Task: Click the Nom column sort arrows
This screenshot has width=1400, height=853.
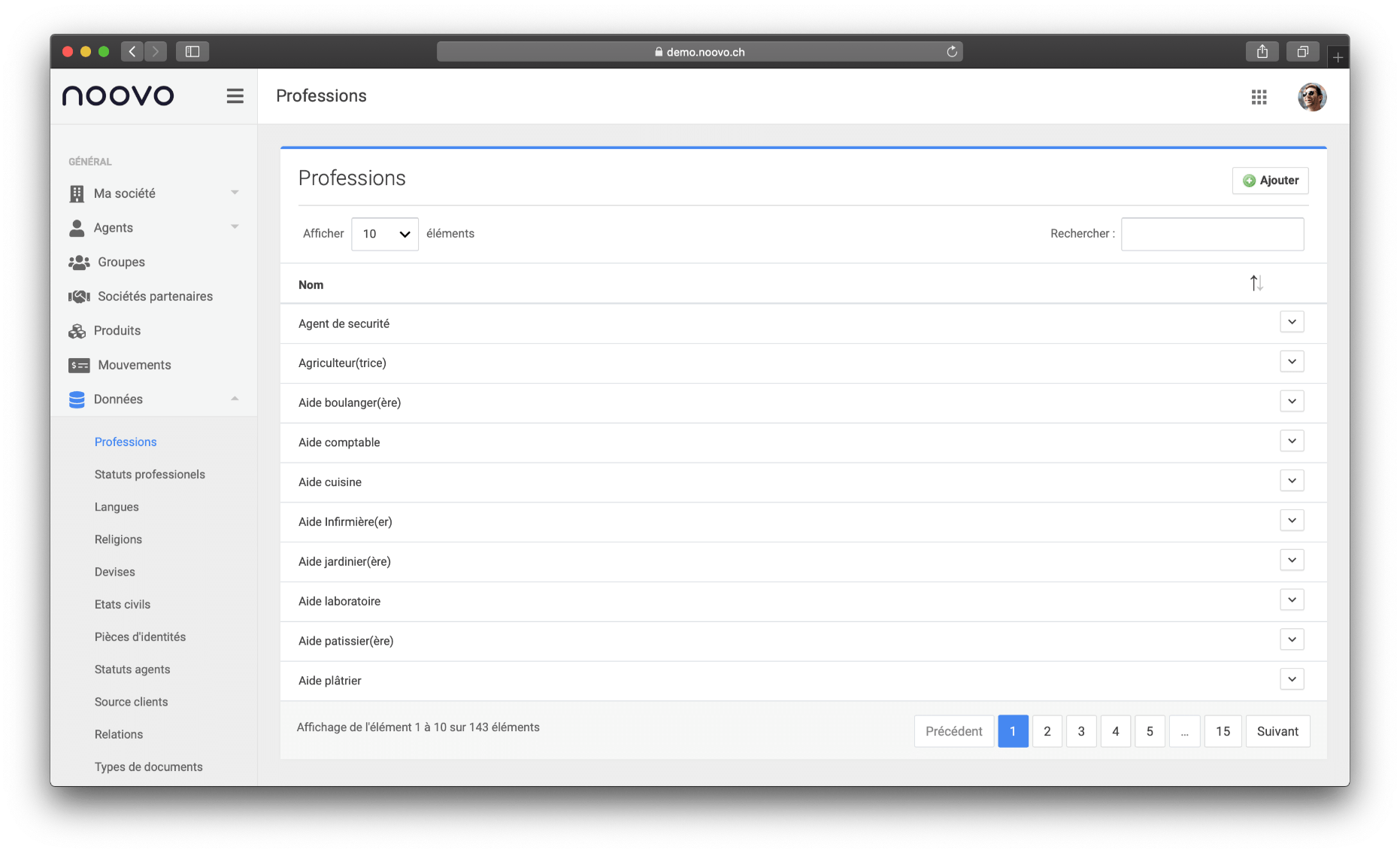Action: point(1256,284)
